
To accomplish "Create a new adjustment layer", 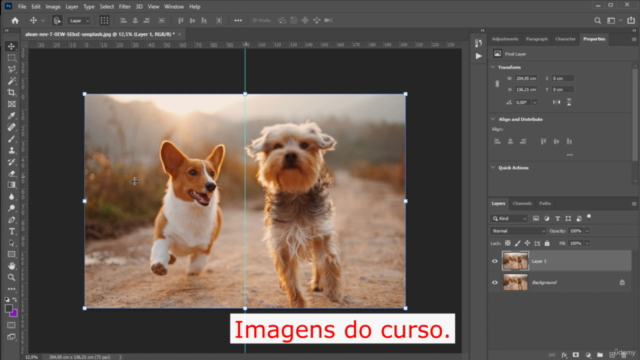I will (x=588, y=355).
